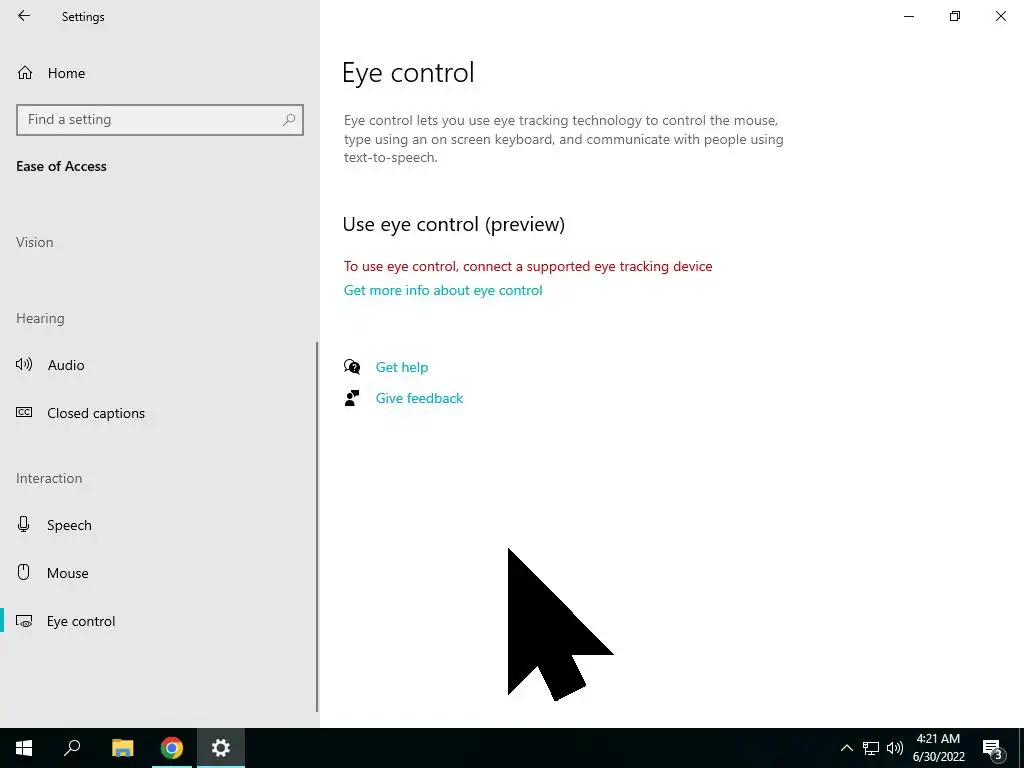This screenshot has width=1024, height=768.
Task: Click the Vision section label
Action: point(35,242)
